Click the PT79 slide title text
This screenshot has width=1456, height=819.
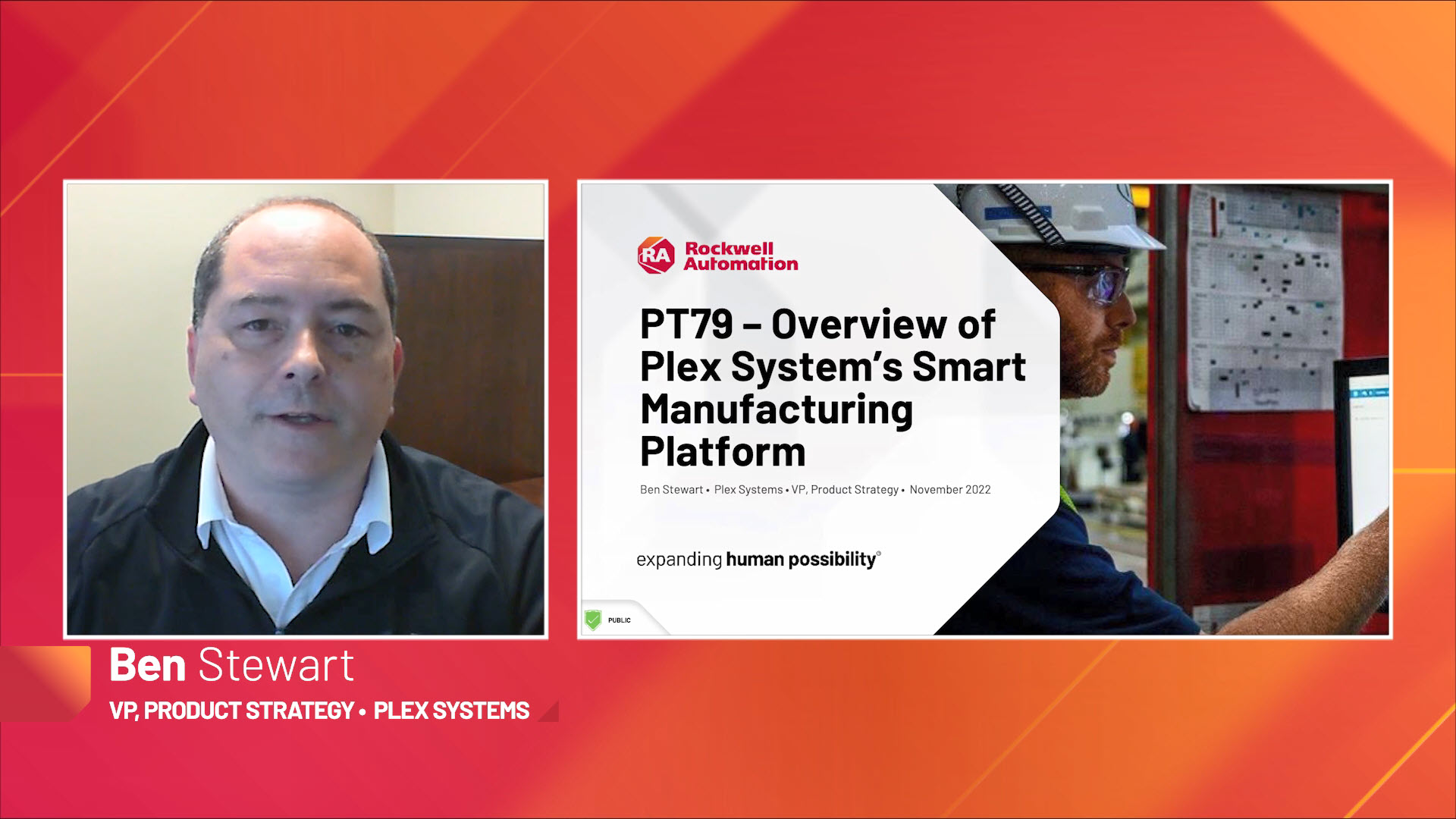tap(832, 387)
